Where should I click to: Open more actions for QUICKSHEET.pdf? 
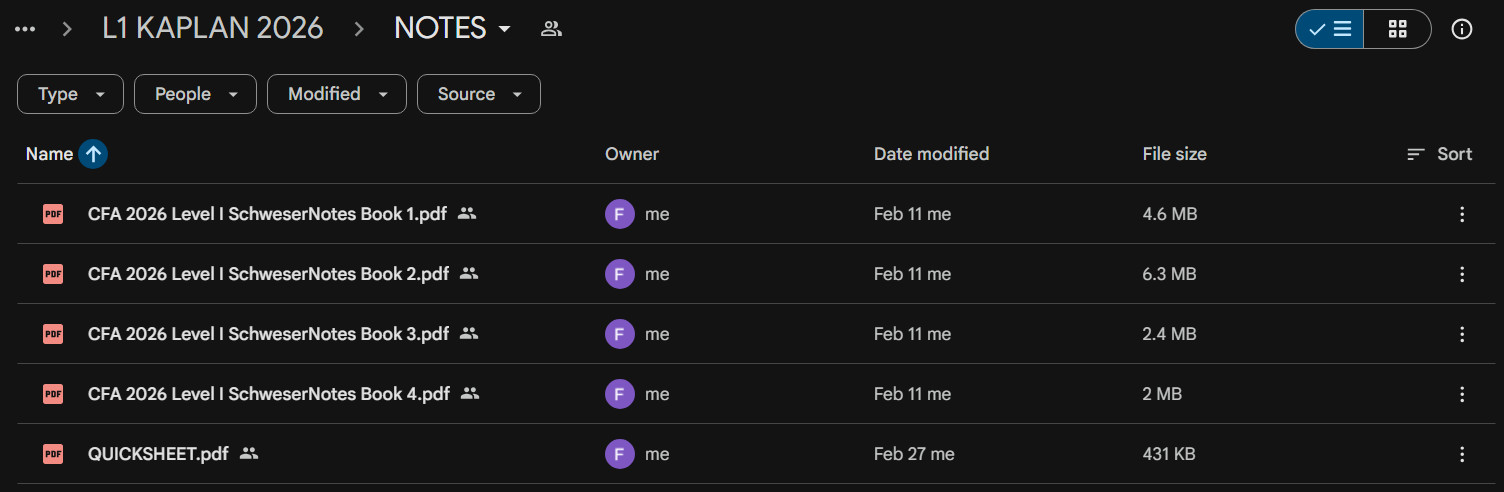[1462, 454]
